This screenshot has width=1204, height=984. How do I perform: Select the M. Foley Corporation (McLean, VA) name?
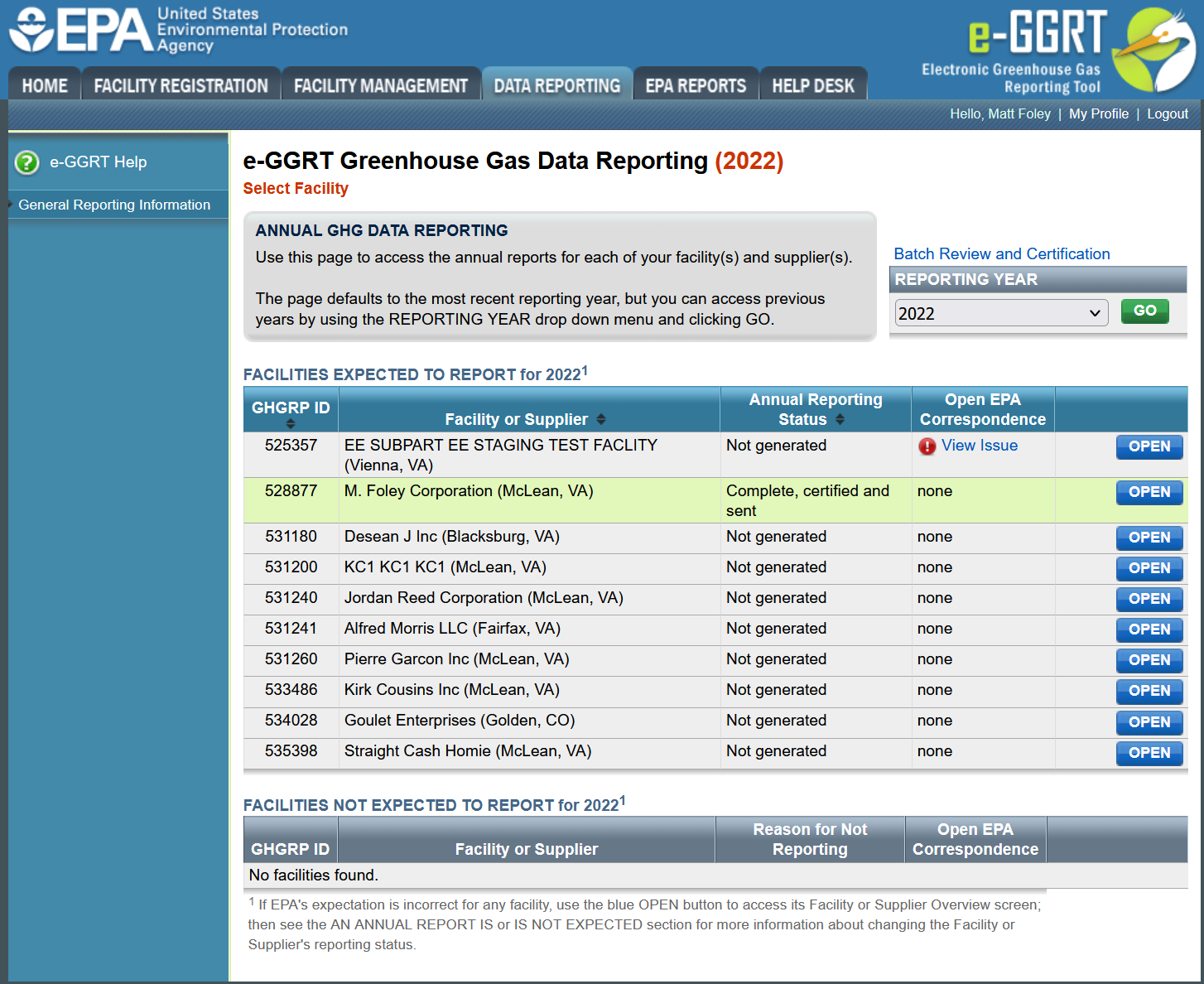[x=469, y=490]
